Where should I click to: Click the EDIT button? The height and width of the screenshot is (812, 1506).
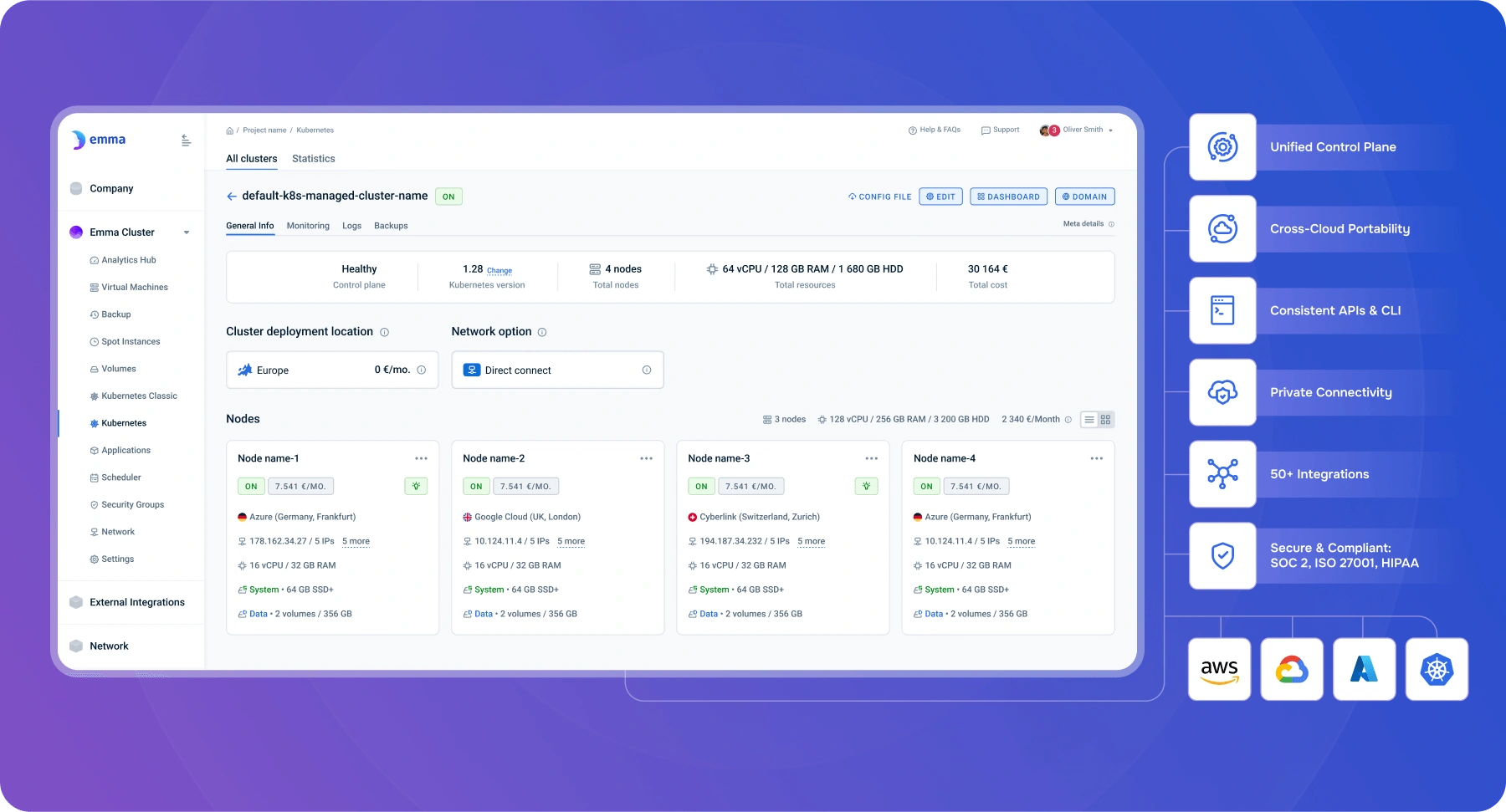[x=941, y=197]
